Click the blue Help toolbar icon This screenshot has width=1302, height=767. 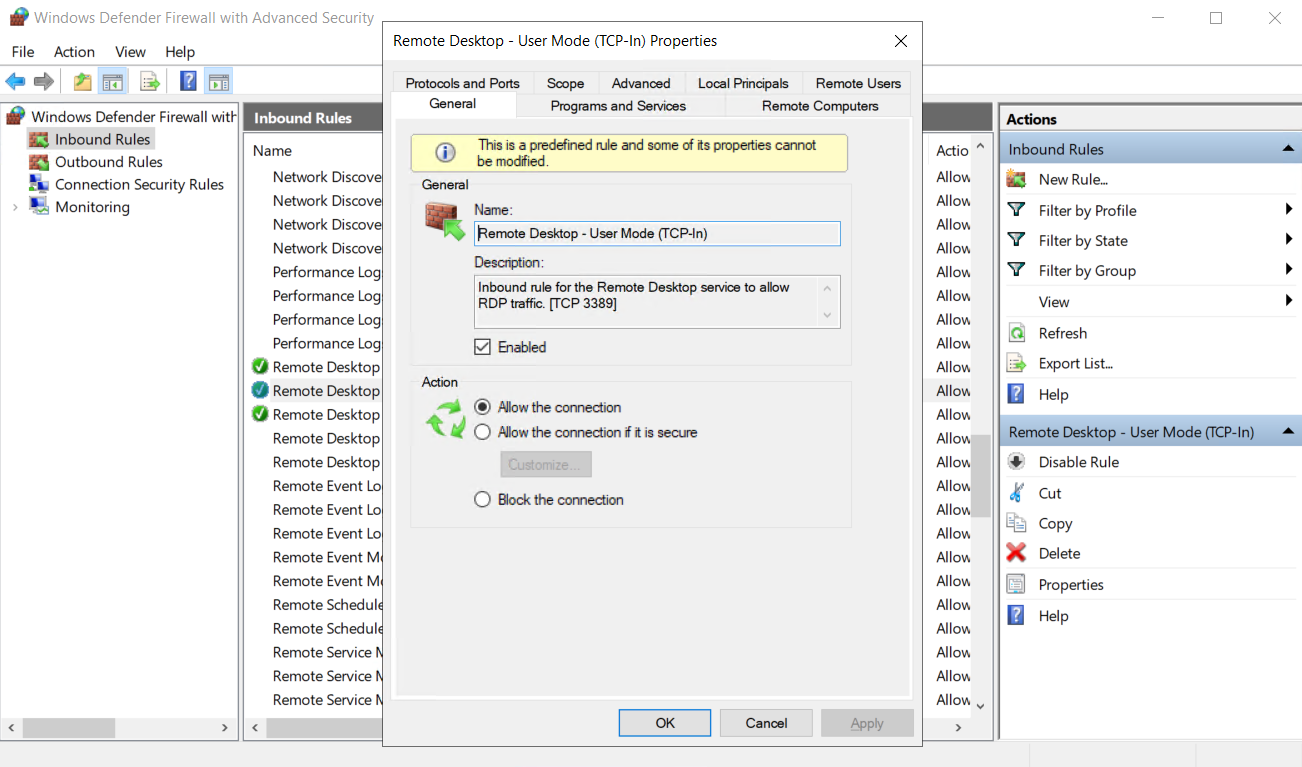pyautogui.click(x=188, y=82)
